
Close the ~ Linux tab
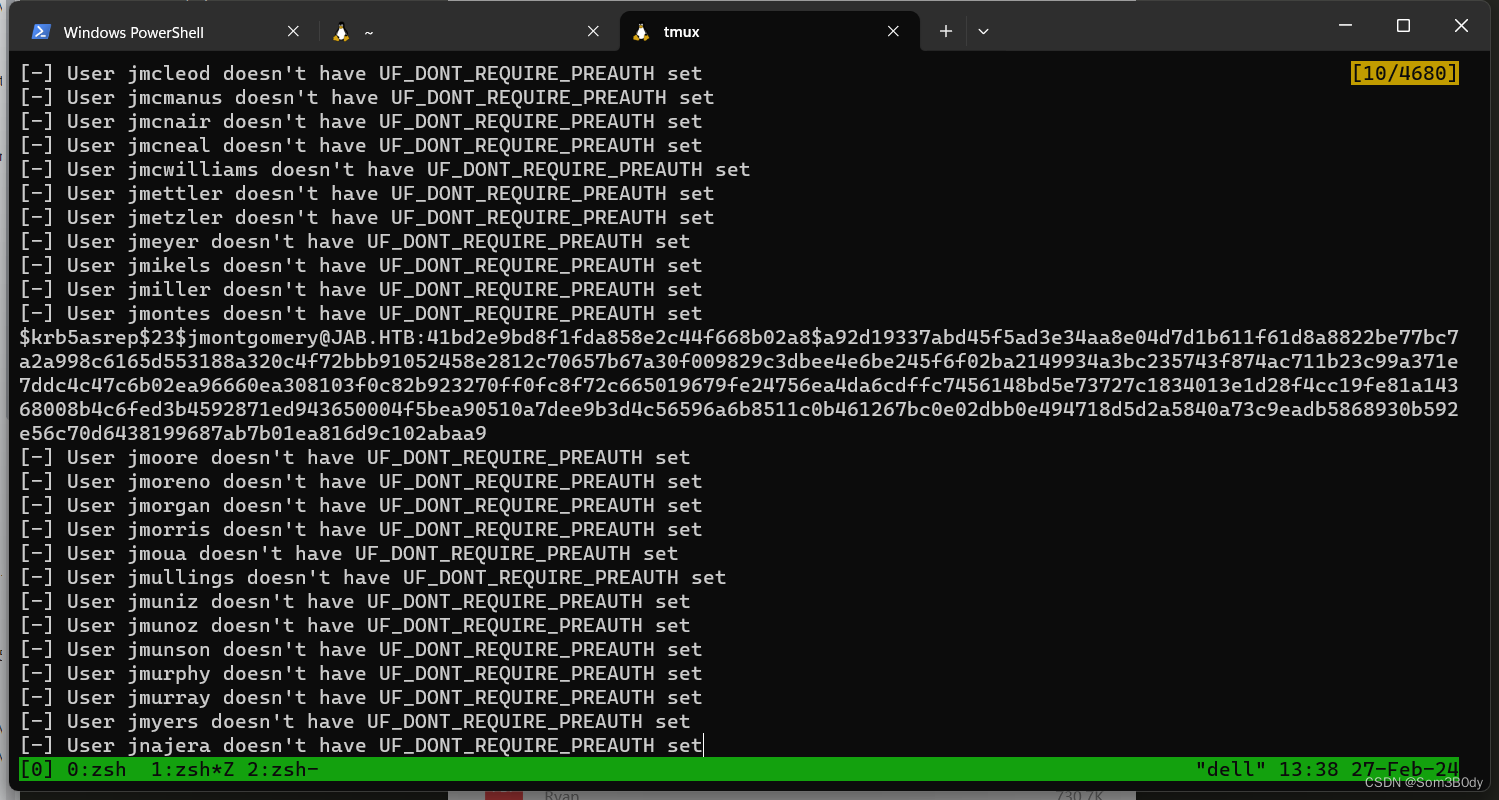tap(593, 32)
